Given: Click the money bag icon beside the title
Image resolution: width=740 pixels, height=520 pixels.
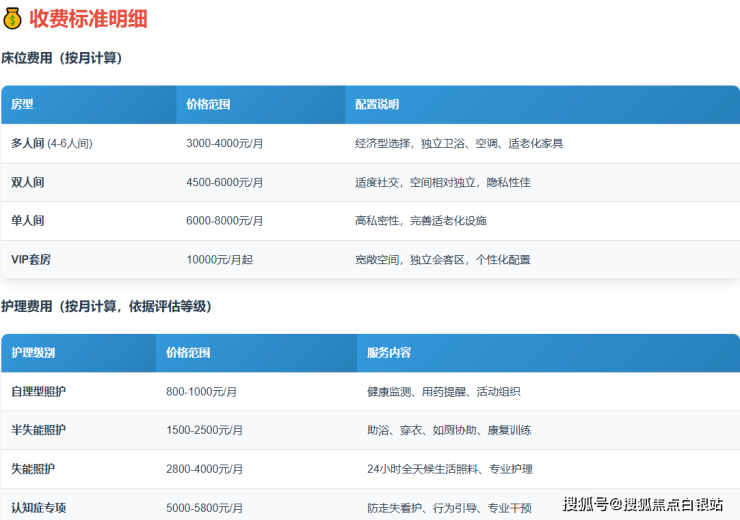Looking at the screenshot, I should (13, 18).
